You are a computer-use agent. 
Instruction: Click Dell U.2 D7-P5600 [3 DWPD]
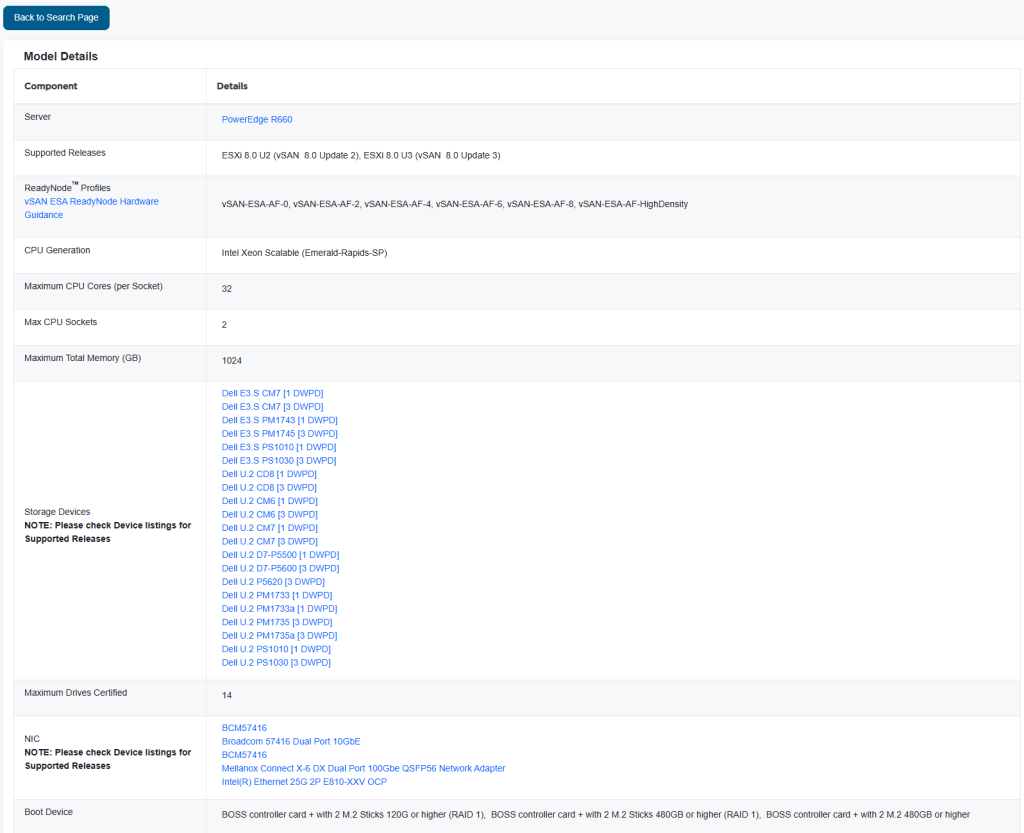coord(280,568)
